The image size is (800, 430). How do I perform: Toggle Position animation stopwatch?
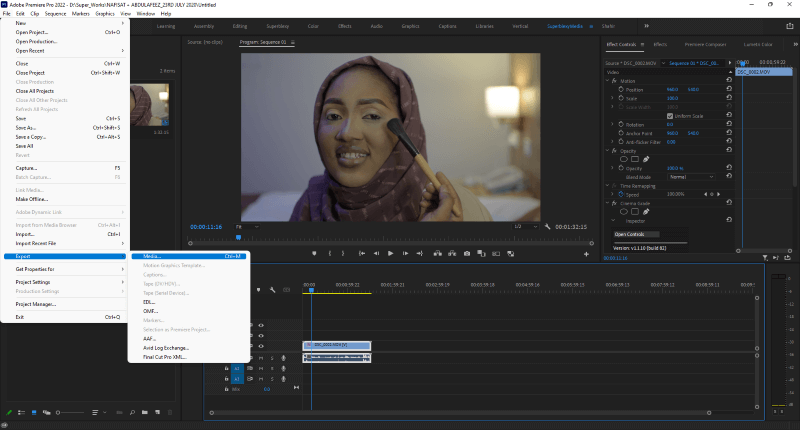[621, 89]
